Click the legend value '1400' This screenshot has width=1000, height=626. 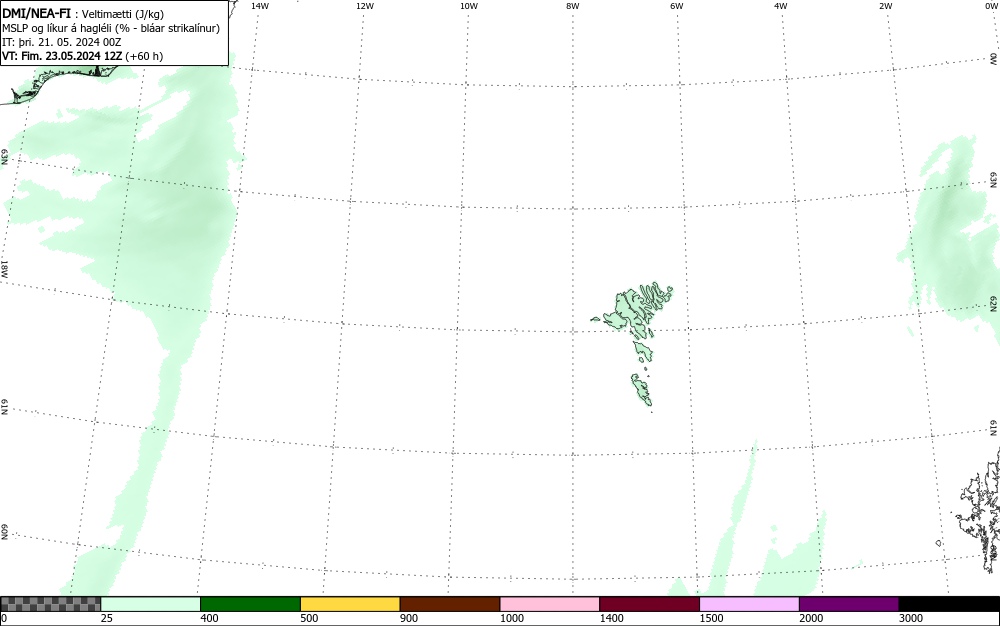(x=612, y=618)
